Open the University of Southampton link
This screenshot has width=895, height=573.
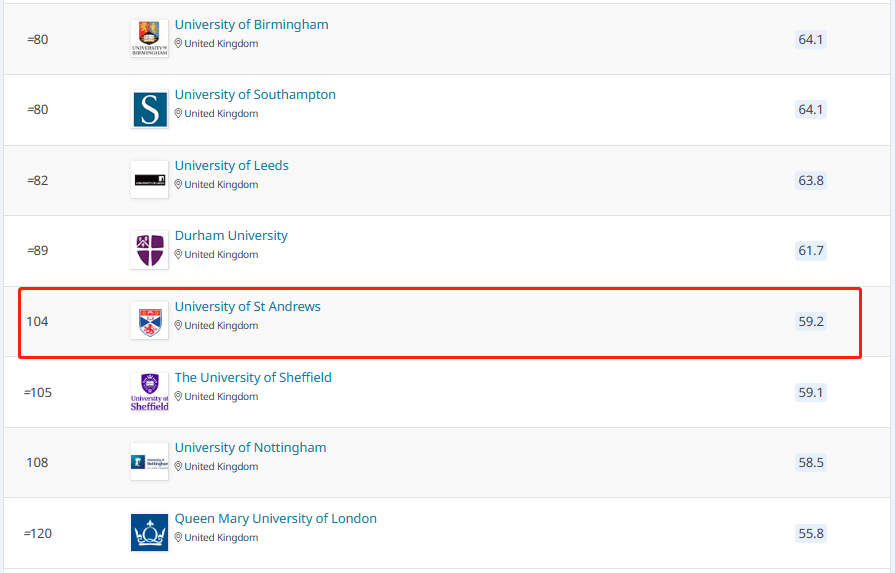coord(255,95)
